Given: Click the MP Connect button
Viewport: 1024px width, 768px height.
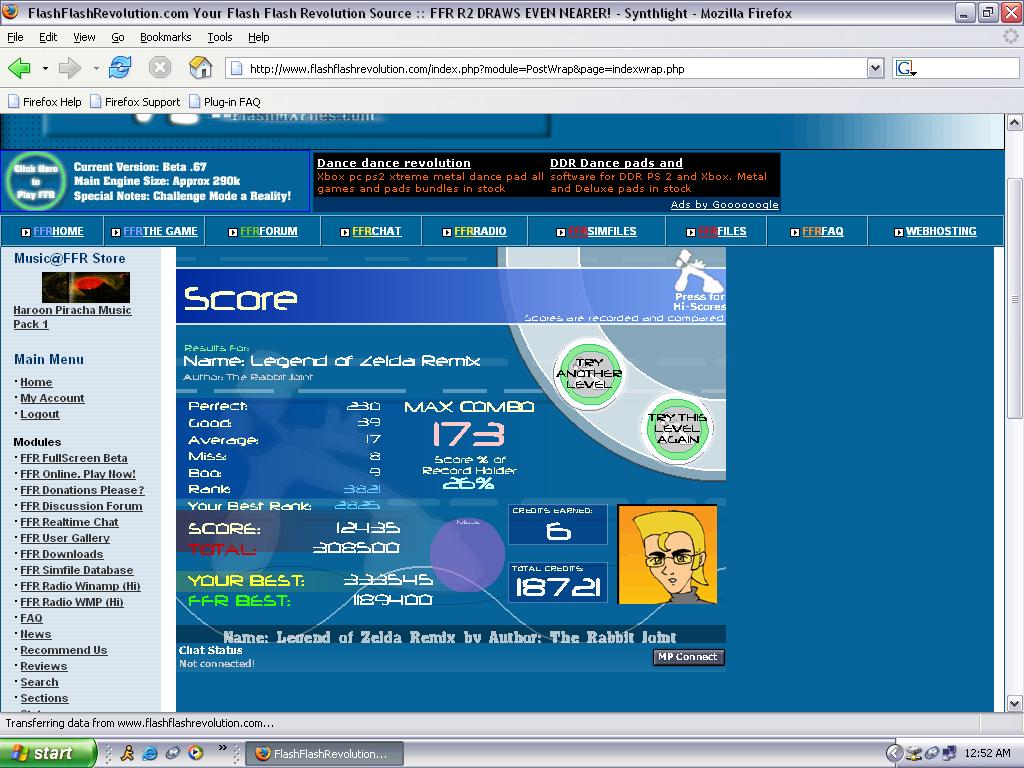Looking at the screenshot, I should point(688,657).
